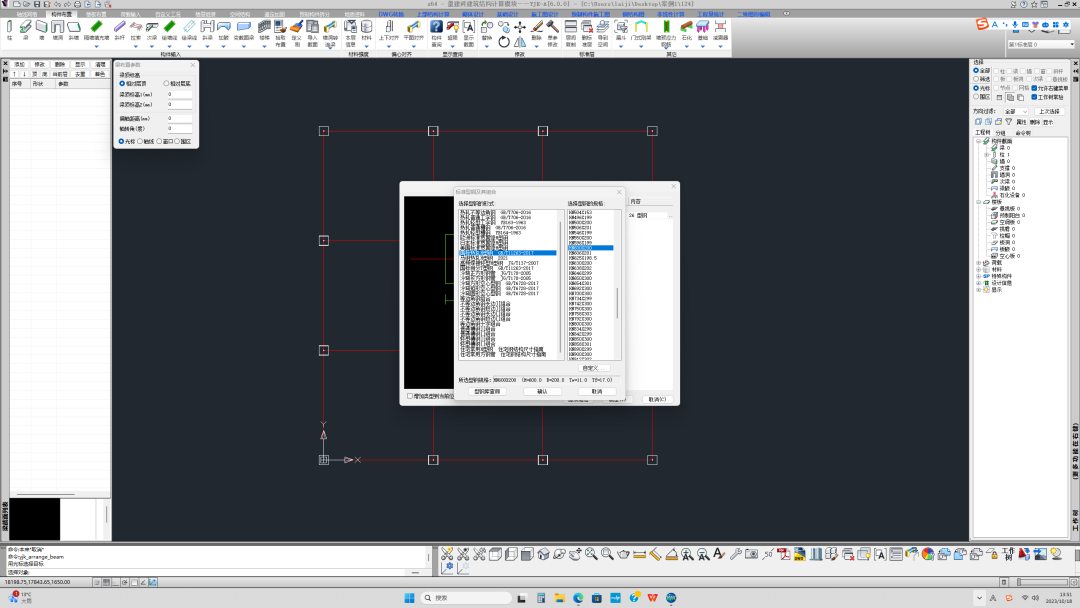Viewport: 1080px width, 608px height.
Task: Open 本层信息 floor info icon
Action: tap(351, 26)
